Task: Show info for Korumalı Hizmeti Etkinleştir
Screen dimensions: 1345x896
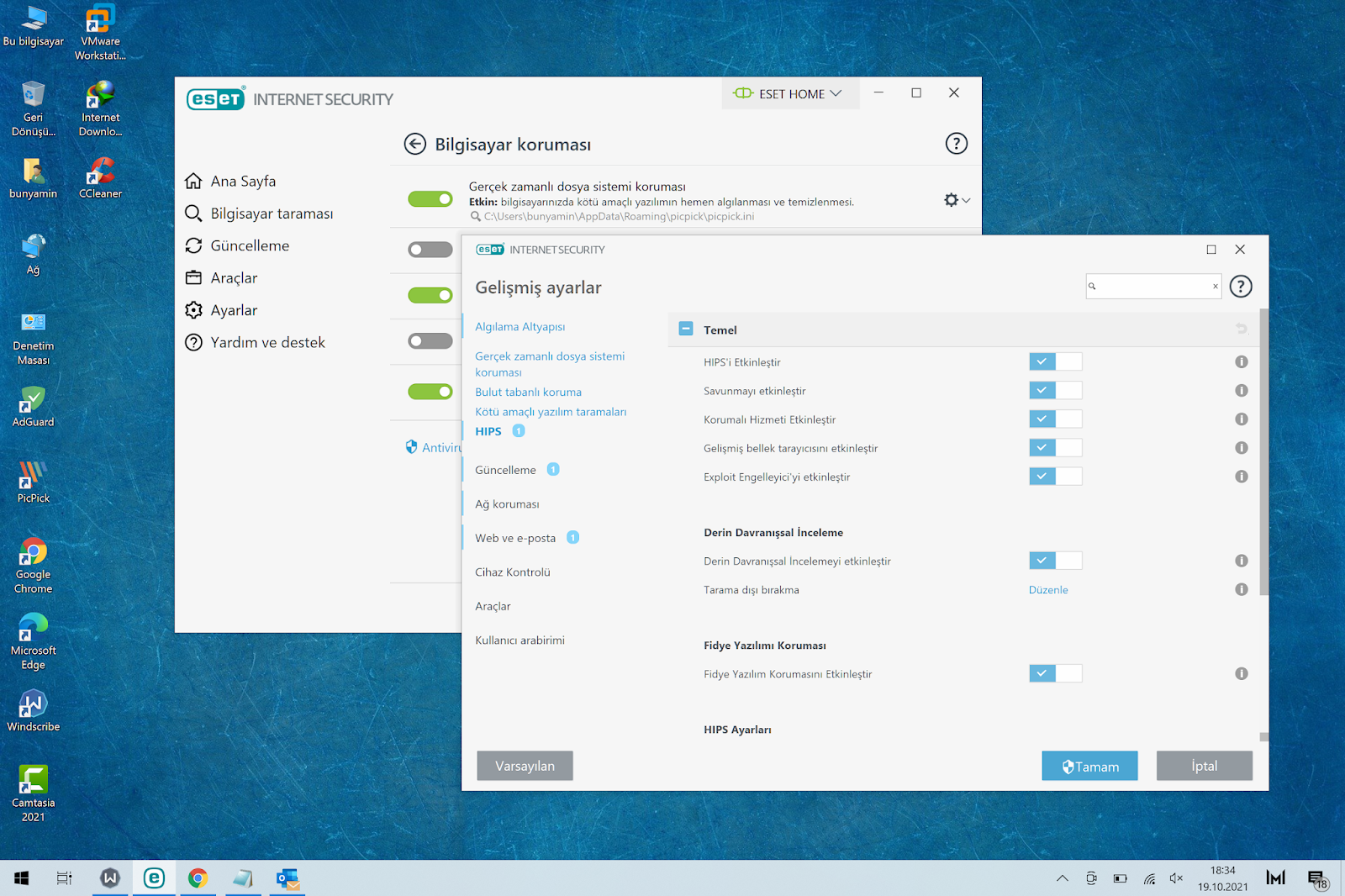Action: click(x=1241, y=419)
